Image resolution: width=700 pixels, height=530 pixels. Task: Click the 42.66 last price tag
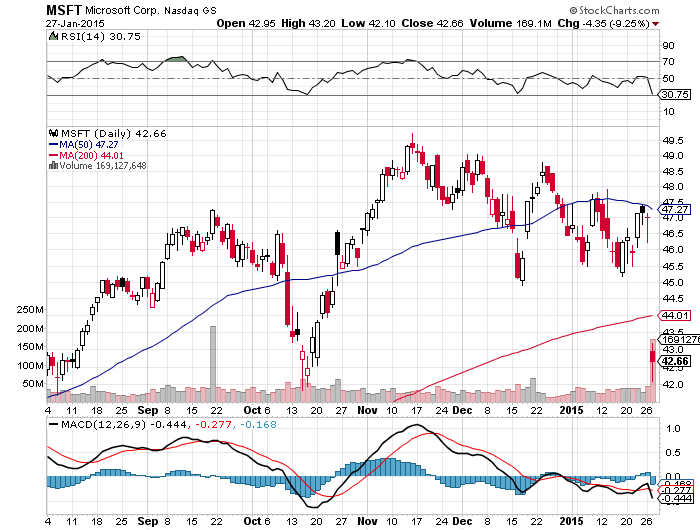click(675, 361)
